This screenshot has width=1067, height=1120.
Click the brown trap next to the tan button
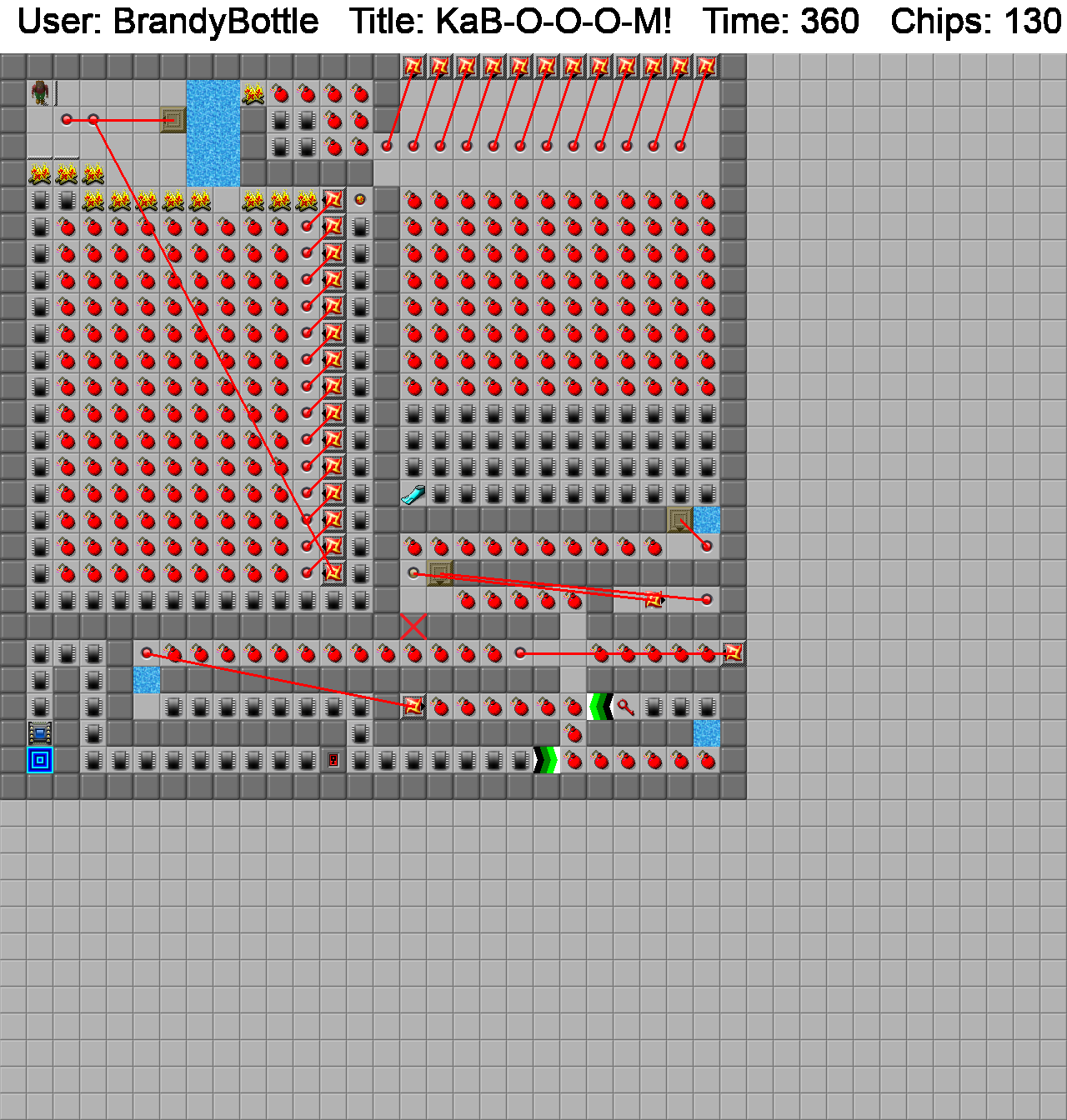[440, 574]
